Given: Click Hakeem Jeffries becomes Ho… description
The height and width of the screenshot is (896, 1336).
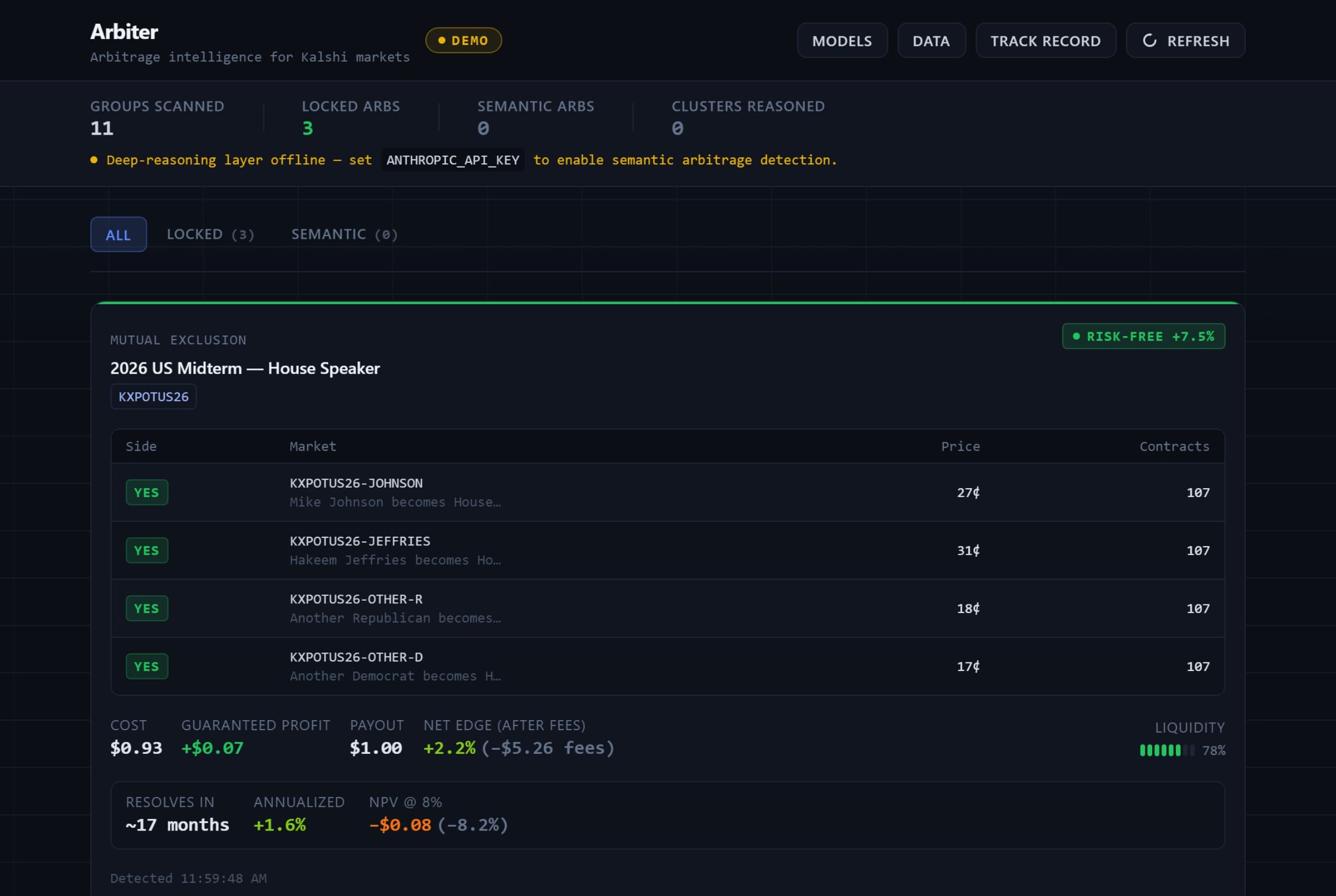Looking at the screenshot, I should pos(395,560).
